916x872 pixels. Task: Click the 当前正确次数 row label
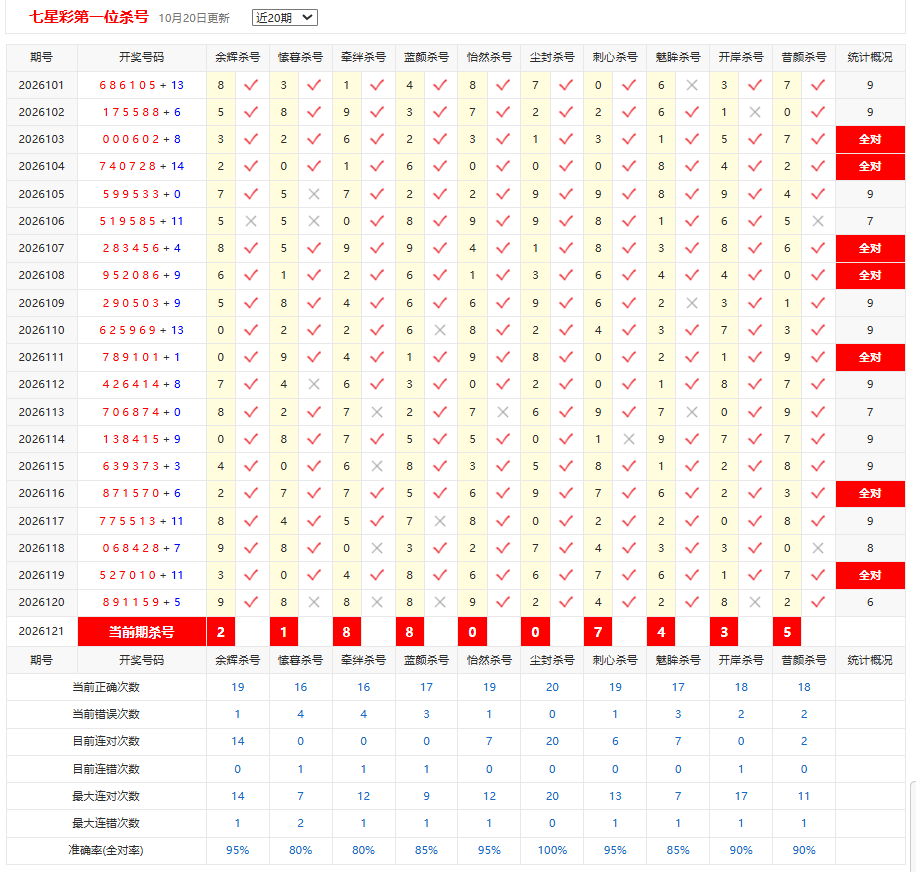106,687
